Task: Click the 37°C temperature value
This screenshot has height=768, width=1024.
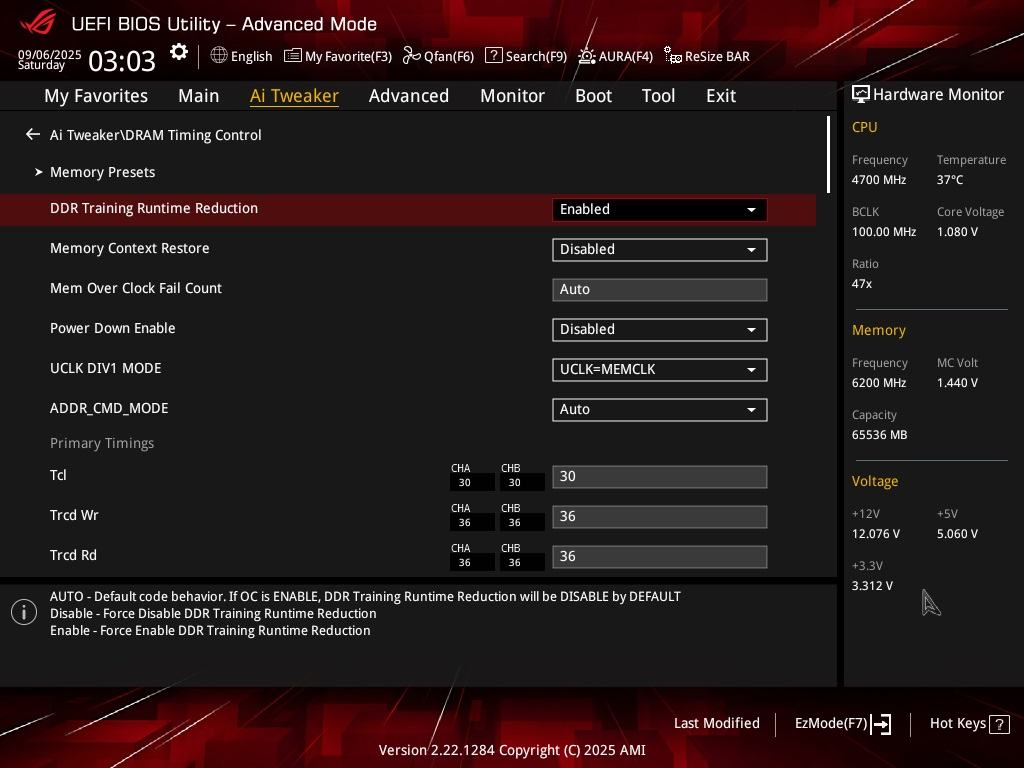Action: click(950, 180)
